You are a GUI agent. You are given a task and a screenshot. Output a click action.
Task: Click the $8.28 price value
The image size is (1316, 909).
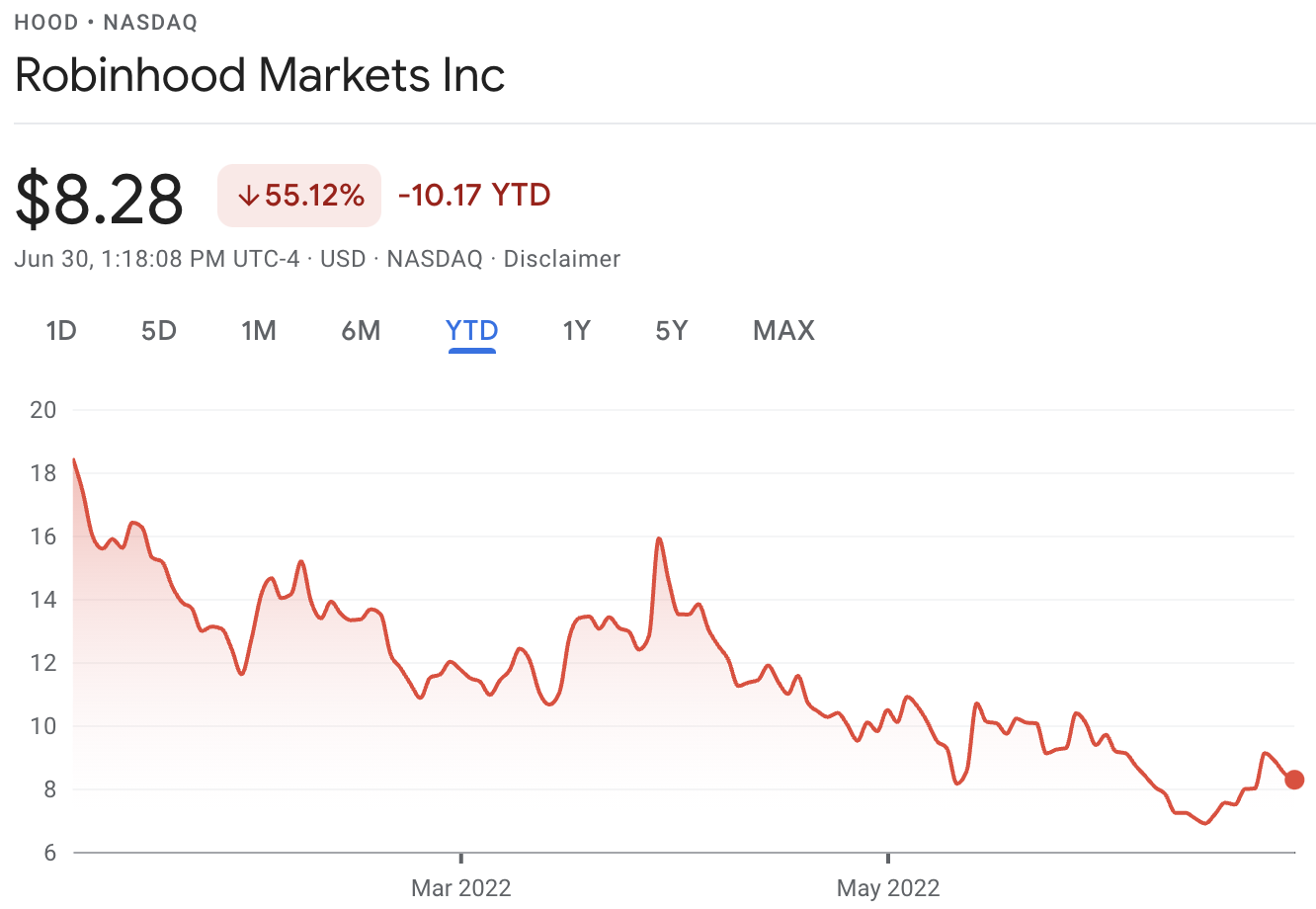coord(100,198)
